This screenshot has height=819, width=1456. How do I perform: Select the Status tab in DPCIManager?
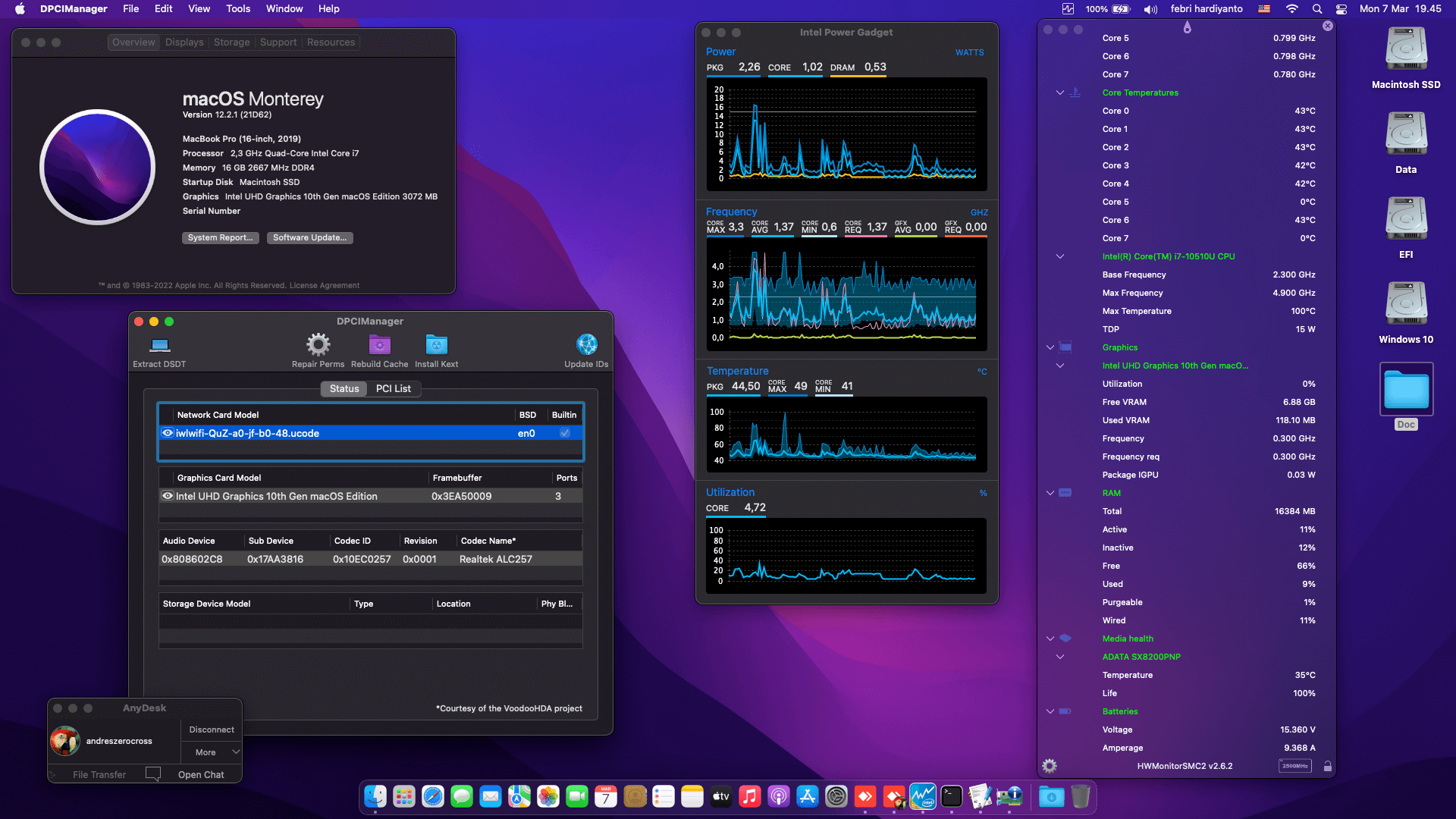pyautogui.click(x=344, y=388)
